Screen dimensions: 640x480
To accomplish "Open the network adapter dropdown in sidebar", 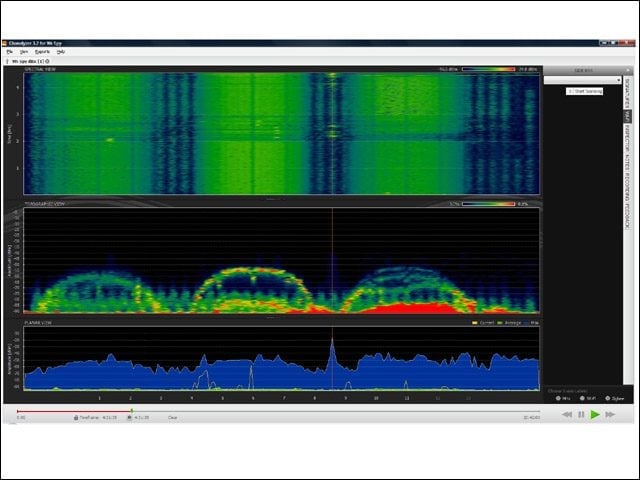I will click(582, 80).
